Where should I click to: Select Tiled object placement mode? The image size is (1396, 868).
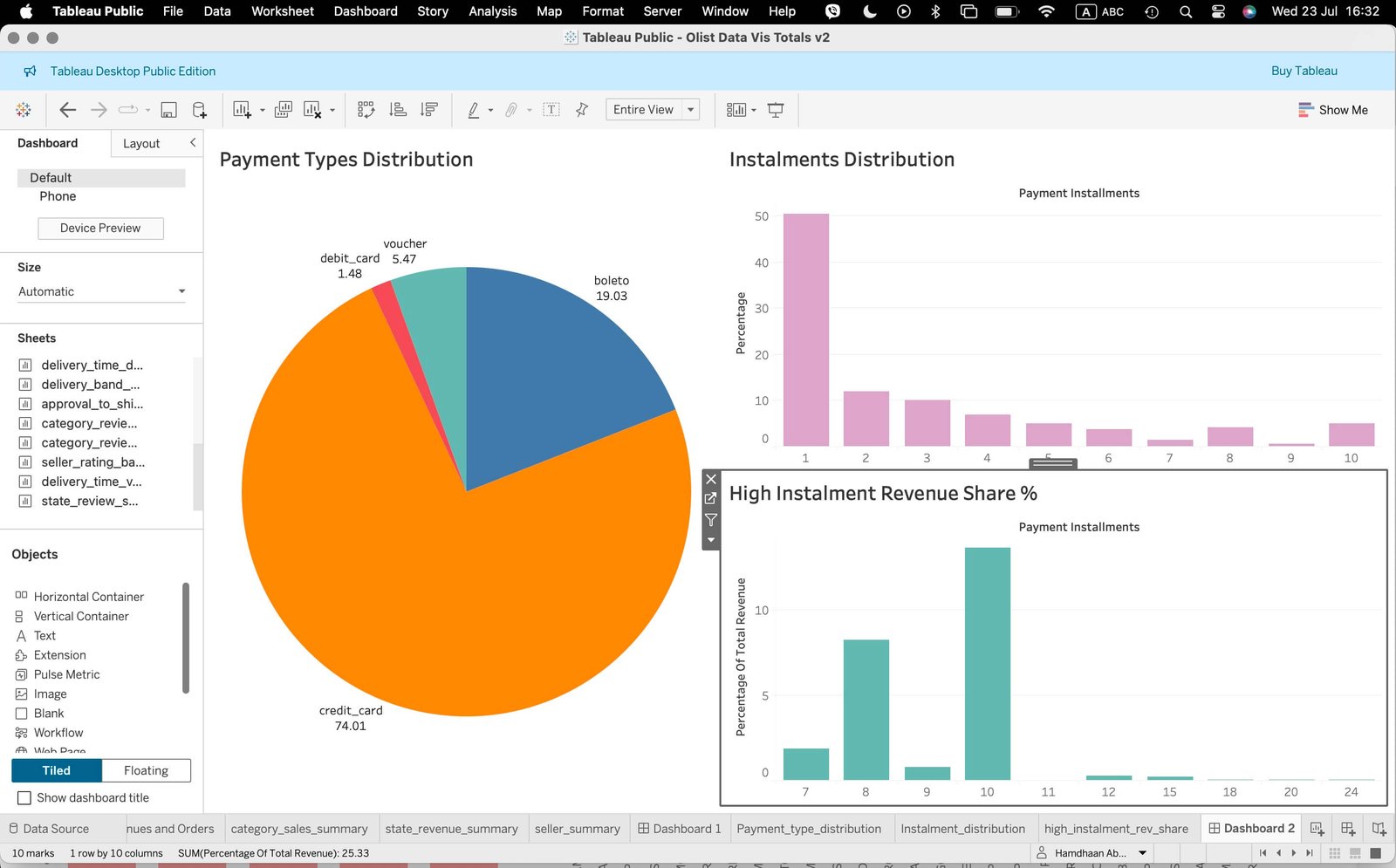[x=57, y=771]
